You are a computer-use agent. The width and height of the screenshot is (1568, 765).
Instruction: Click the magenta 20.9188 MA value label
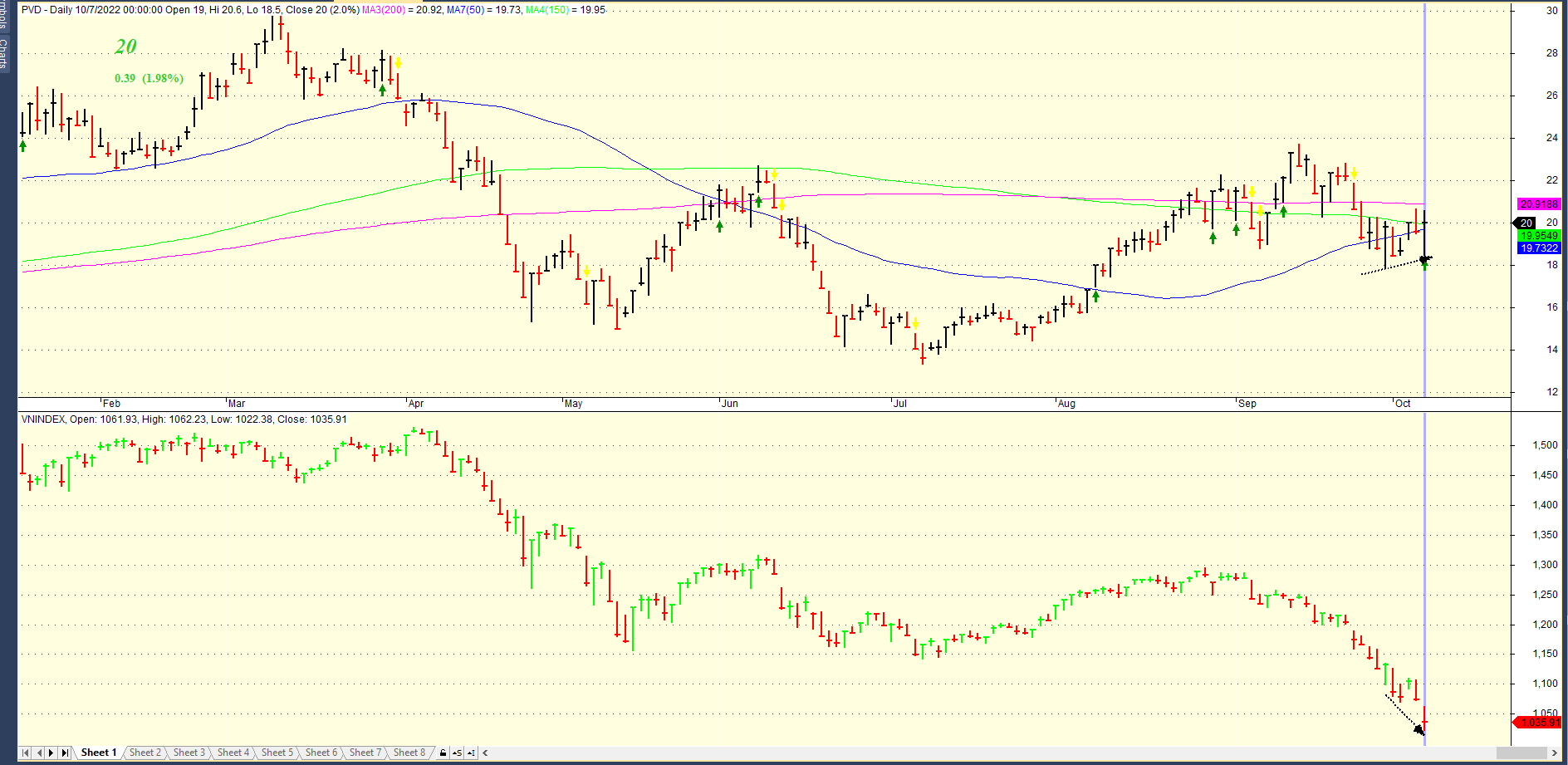(x=1539, y=204)
